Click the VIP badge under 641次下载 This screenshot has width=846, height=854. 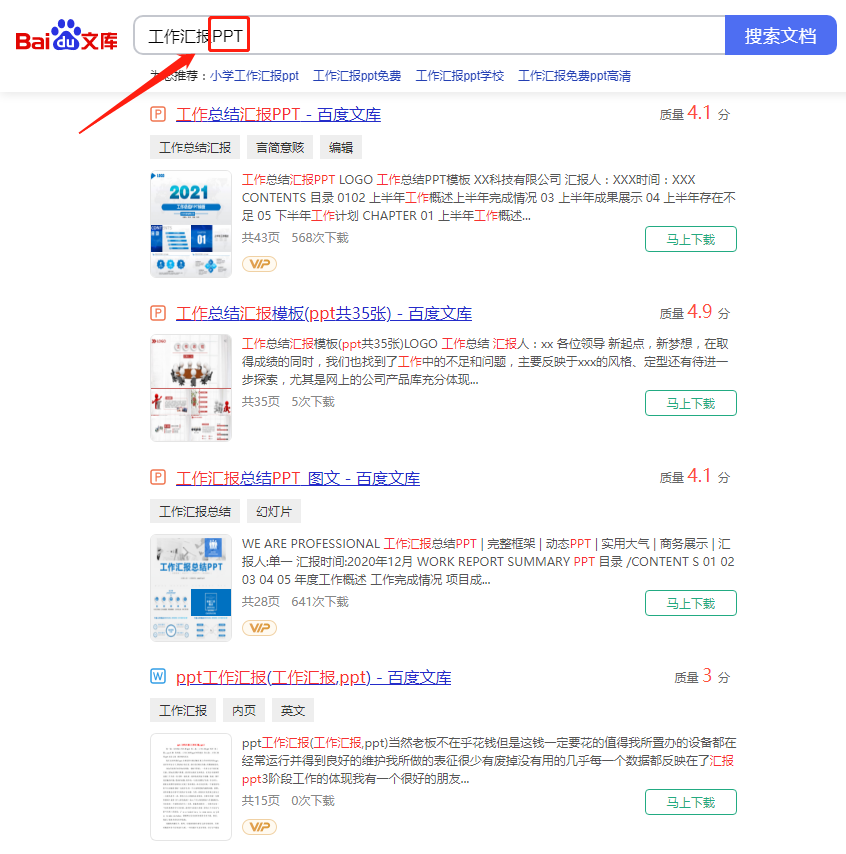[259, 628]
